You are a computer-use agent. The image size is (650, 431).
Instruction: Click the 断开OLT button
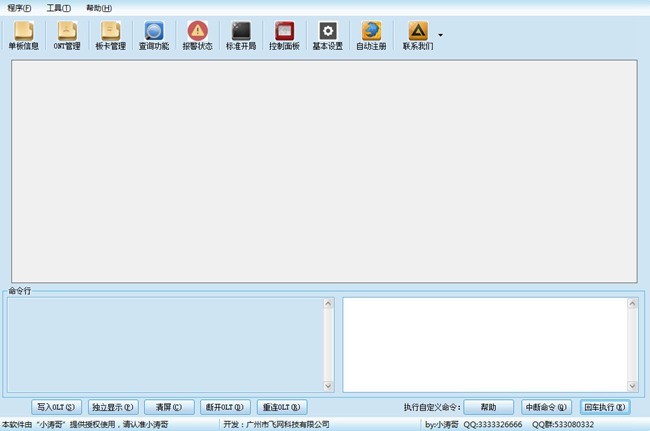(225, 407)
